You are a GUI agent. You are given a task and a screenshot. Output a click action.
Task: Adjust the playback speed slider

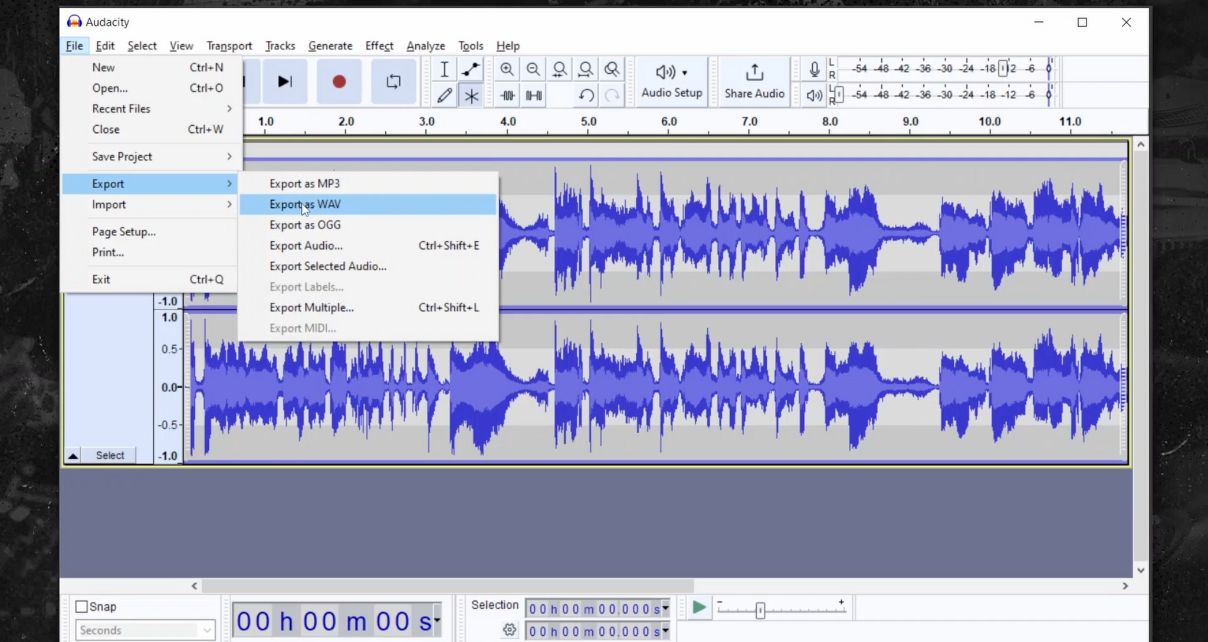coord(760,610)
